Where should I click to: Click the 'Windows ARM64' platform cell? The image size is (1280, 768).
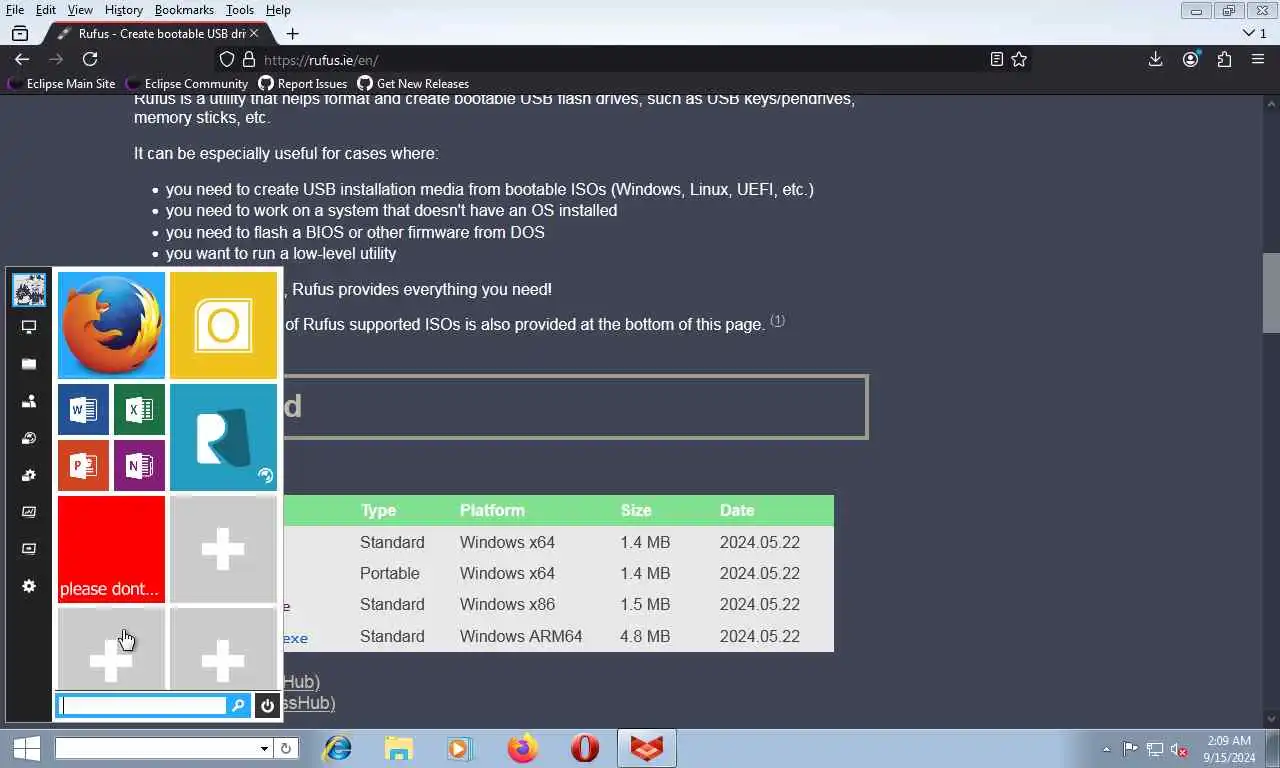[521, 636]
